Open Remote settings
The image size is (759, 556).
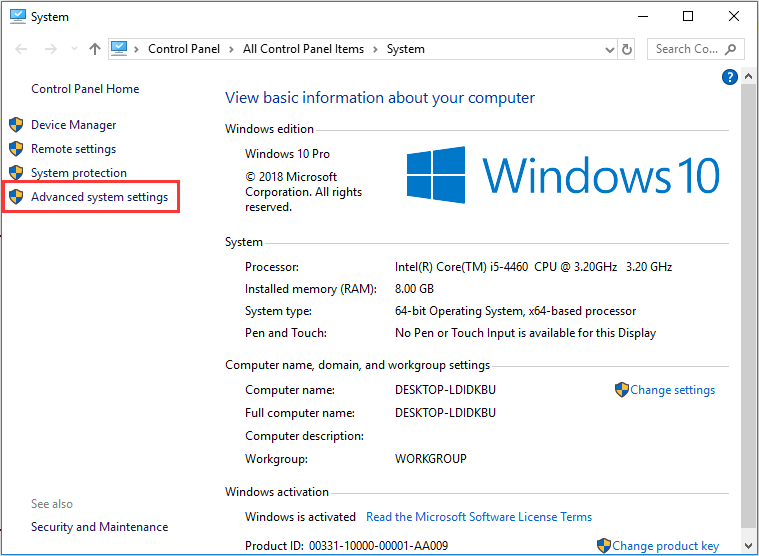tap(74, 149)
